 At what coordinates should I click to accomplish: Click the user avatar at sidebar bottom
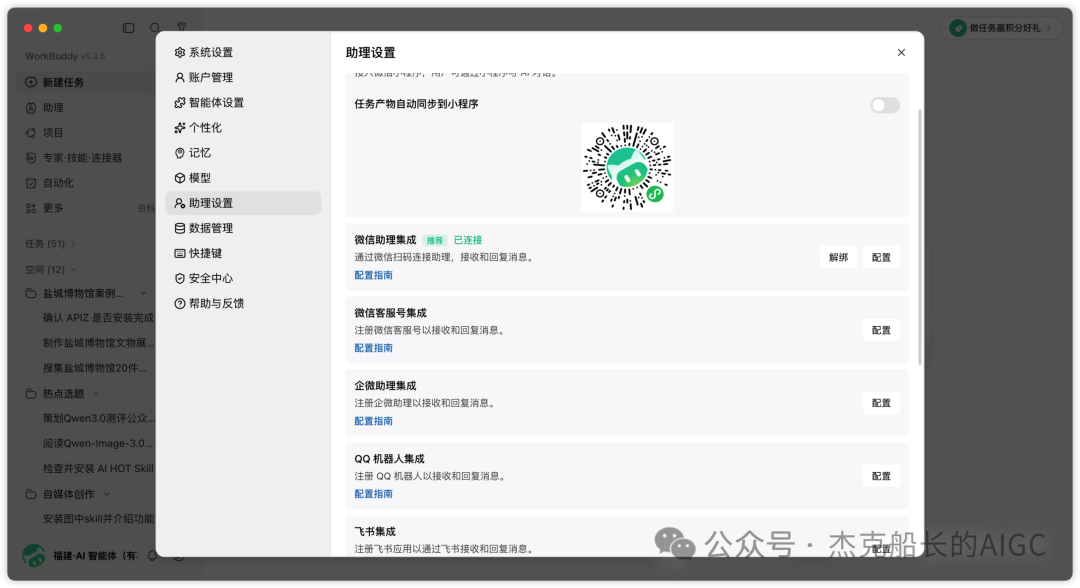pyautogui.click(x=34, y=555)
